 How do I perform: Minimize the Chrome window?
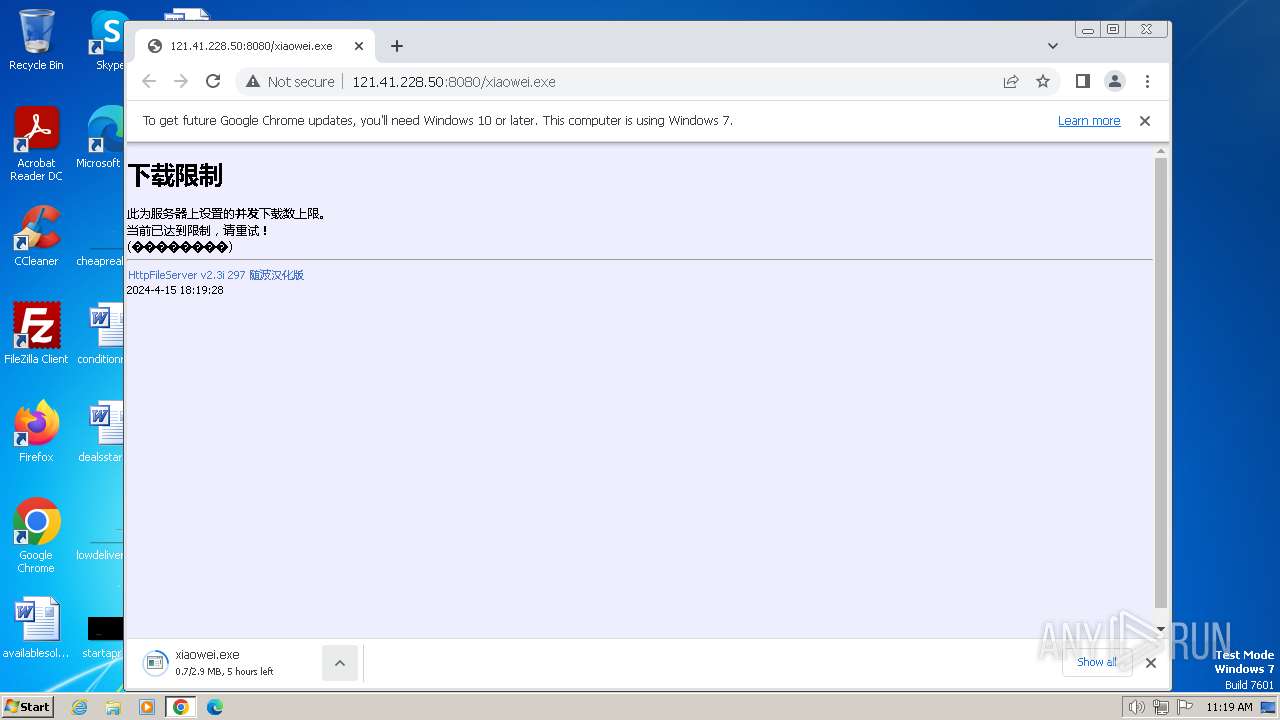(1088, 30)
